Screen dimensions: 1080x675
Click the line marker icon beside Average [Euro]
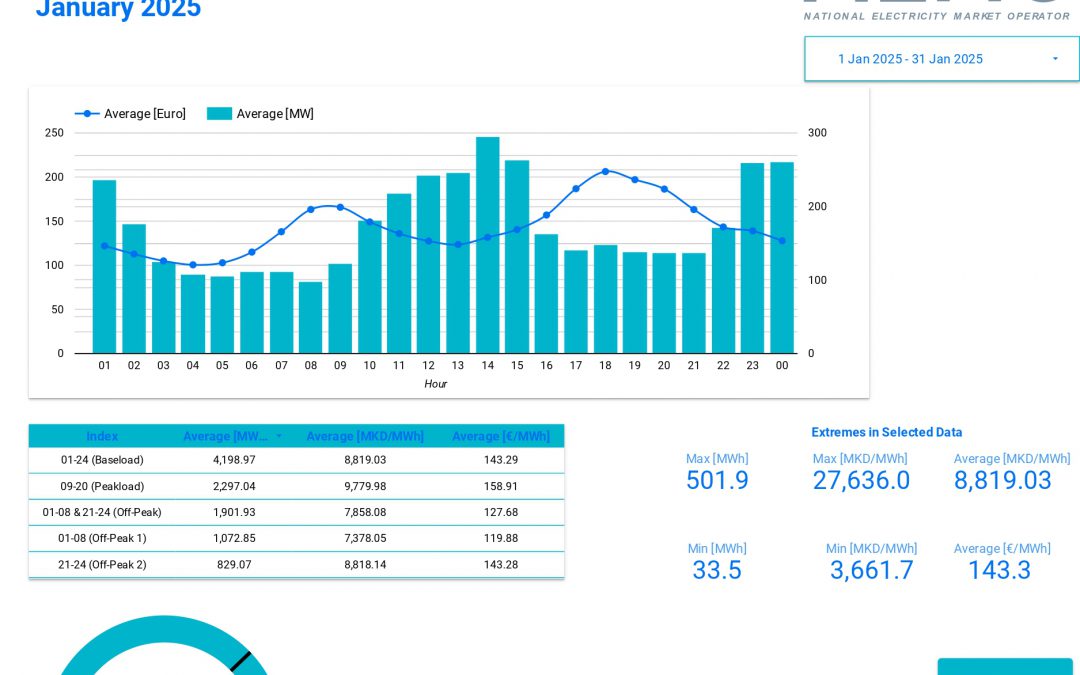tap(85, 113)
